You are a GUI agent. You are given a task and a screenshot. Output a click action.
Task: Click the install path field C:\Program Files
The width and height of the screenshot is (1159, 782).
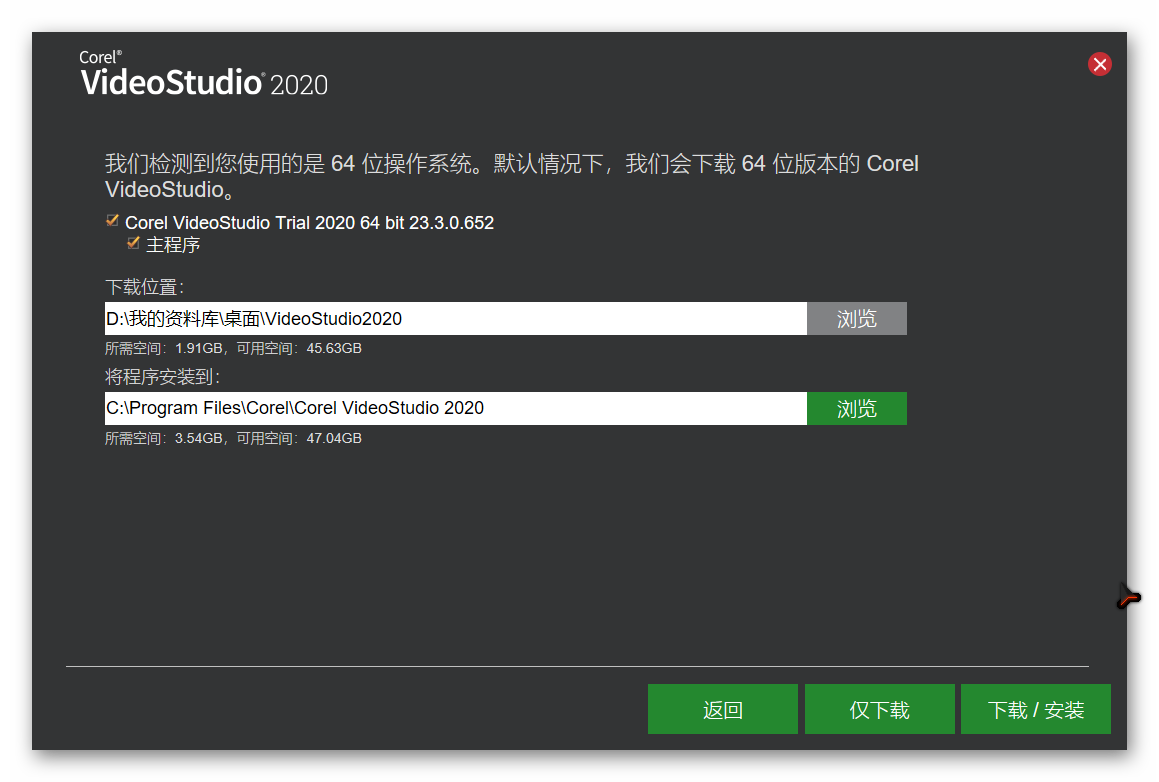click(x=455, y=408)
